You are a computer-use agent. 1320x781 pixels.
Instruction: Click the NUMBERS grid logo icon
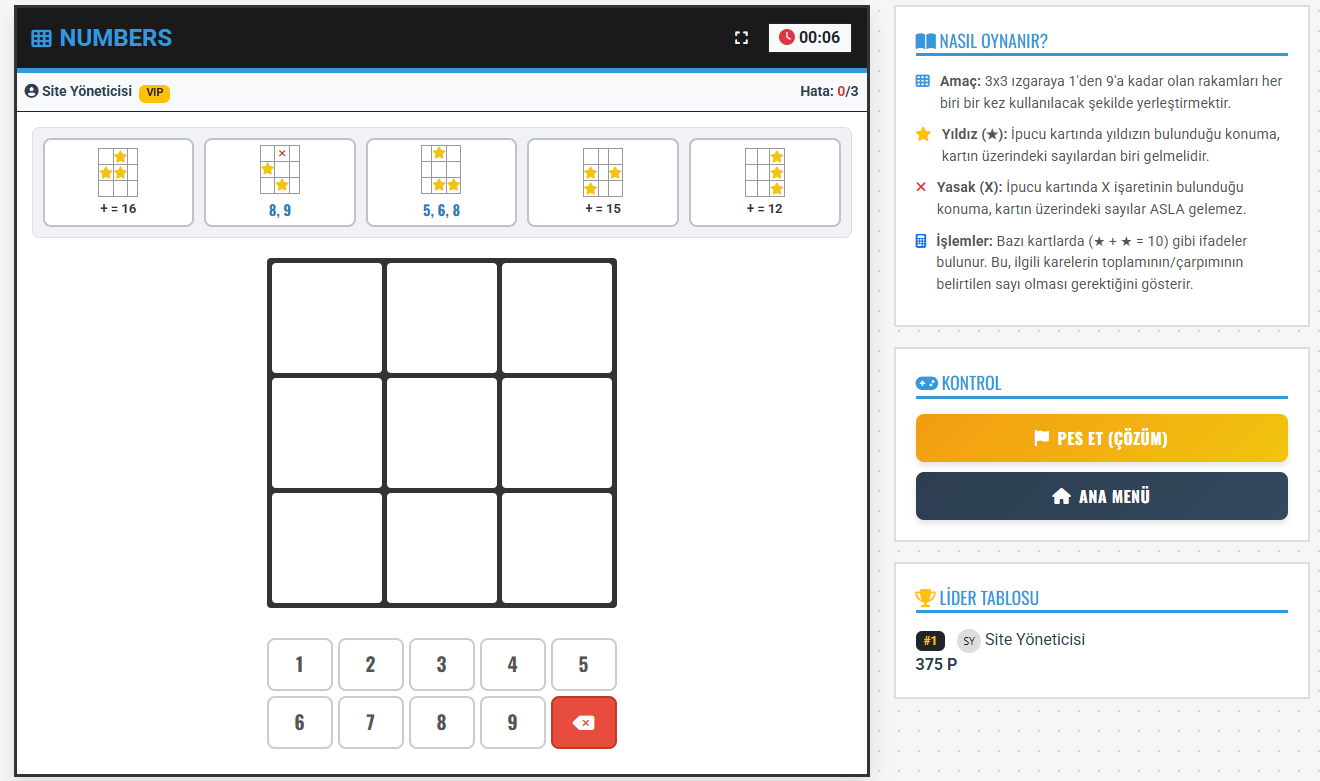[41, 39]
